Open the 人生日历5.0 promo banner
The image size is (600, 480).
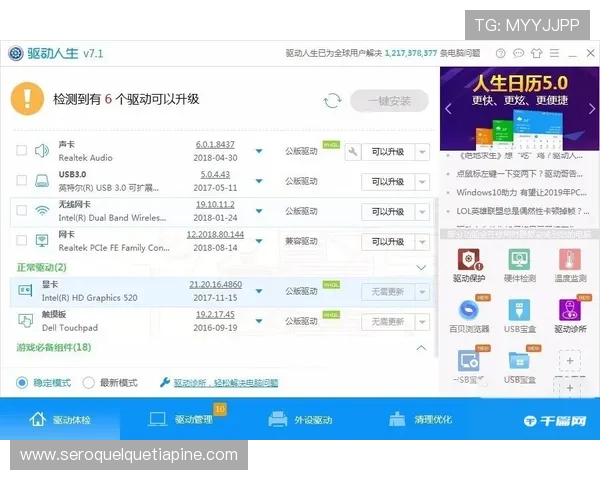click(x=519, y=109)
